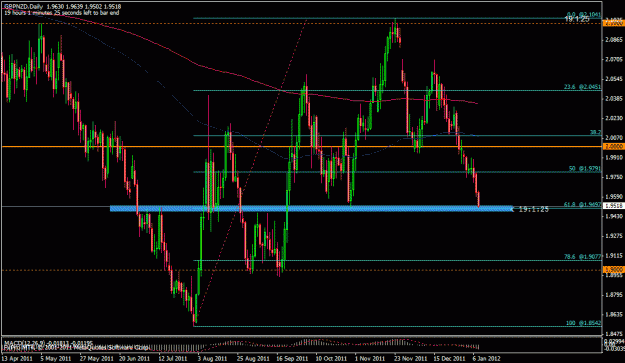Select the blue support zone rectangle
The width and height of the screenshot is (625, 363).
click(311, 208)
